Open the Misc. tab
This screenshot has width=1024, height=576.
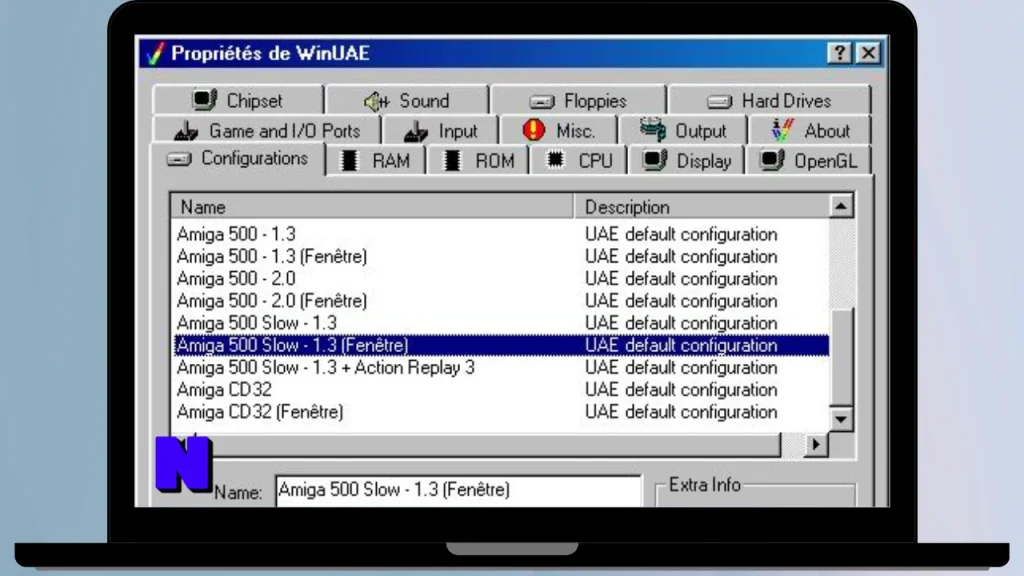[x=558, y=131]
